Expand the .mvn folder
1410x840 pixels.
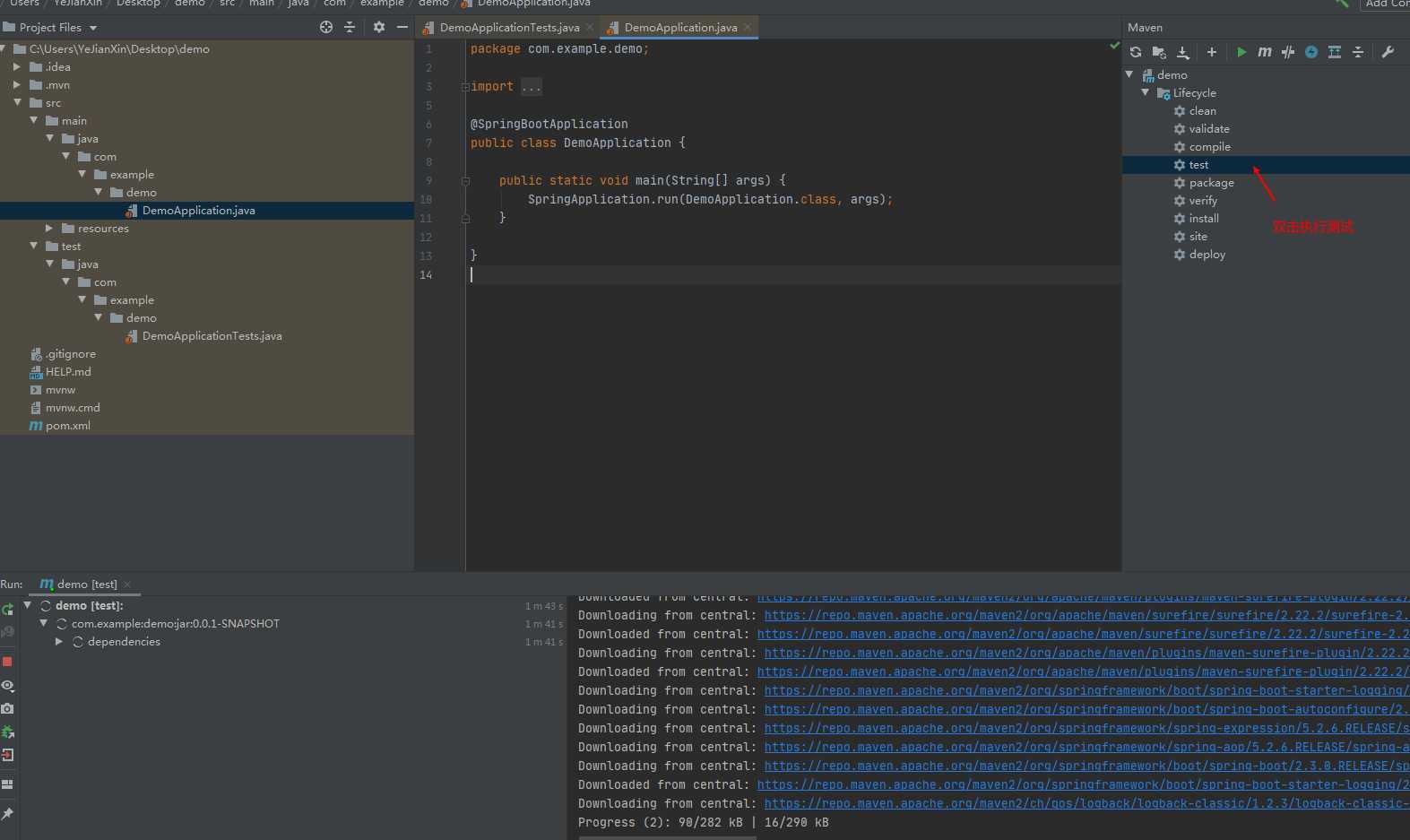[17, 85]
